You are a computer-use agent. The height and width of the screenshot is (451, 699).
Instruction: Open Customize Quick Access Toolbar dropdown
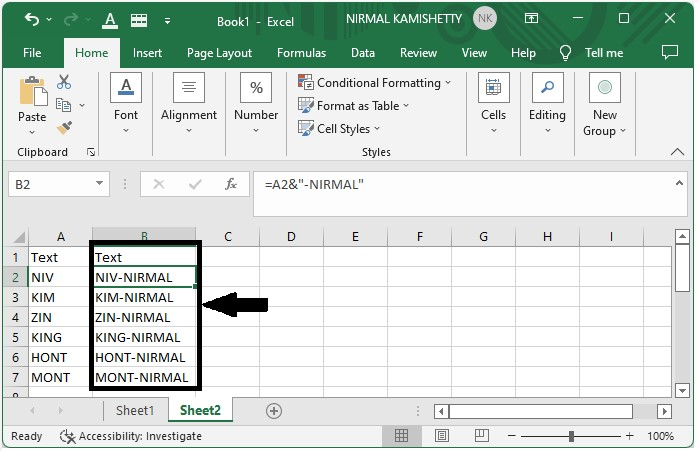[x=167, y=20]
